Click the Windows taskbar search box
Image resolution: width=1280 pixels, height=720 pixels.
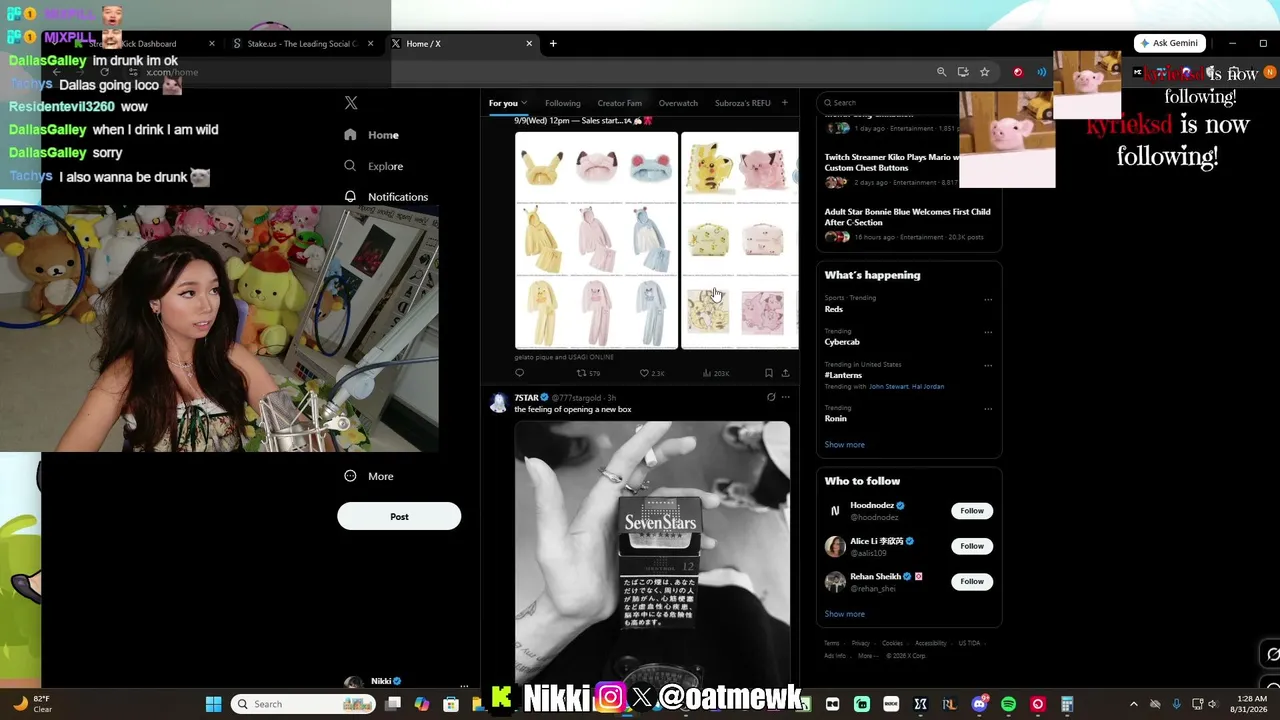click(x=303, y=704)
